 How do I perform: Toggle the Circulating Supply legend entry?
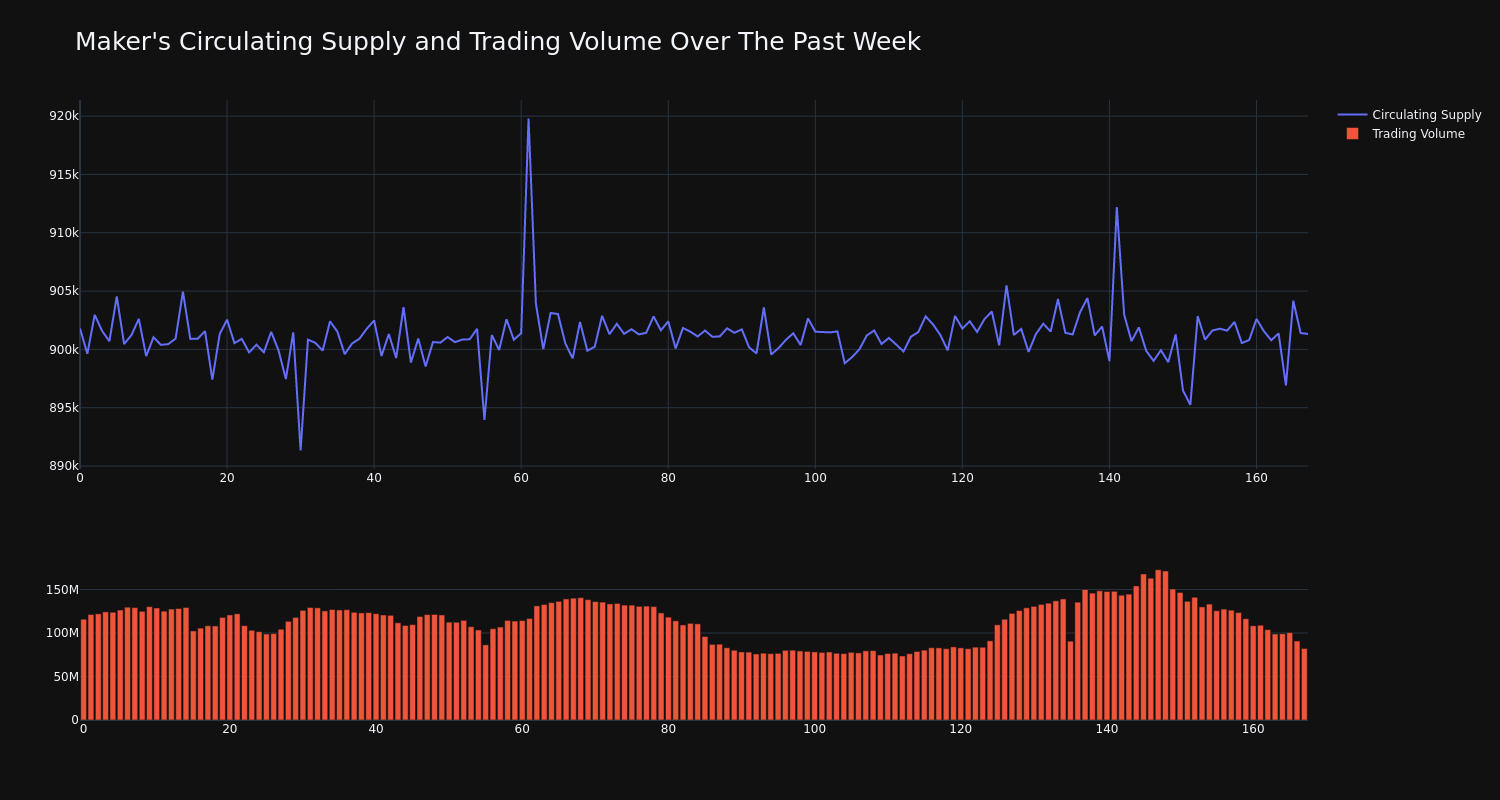tap(1409, 115)
